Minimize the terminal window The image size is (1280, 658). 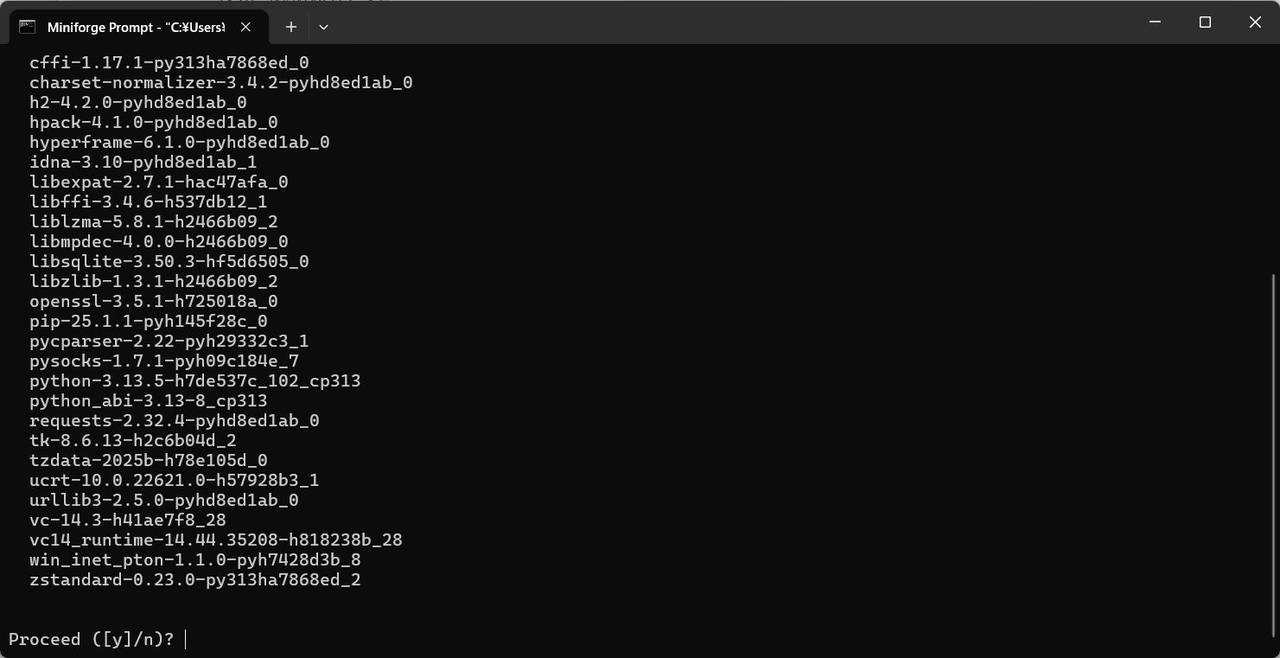(1156, 22)
